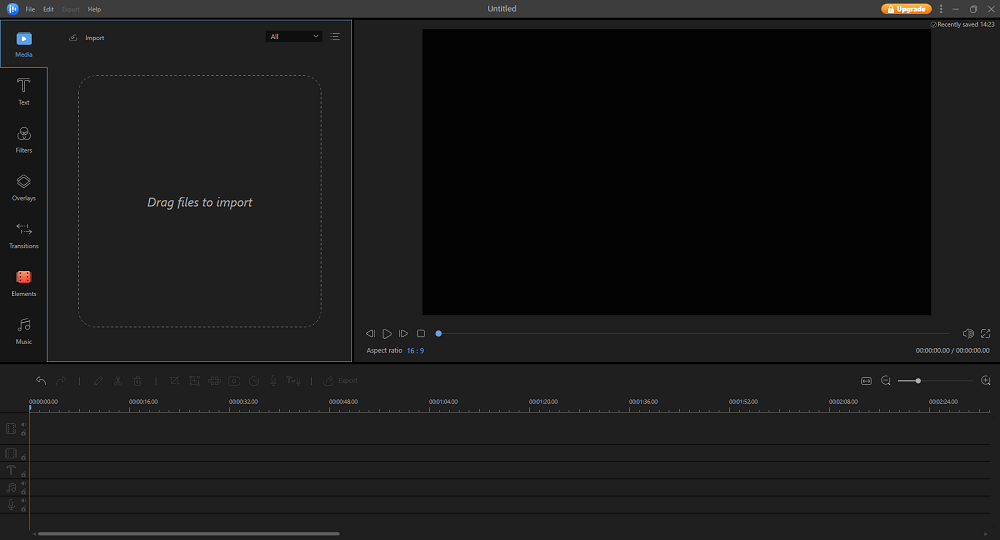Open the Music library

(23, 331)
